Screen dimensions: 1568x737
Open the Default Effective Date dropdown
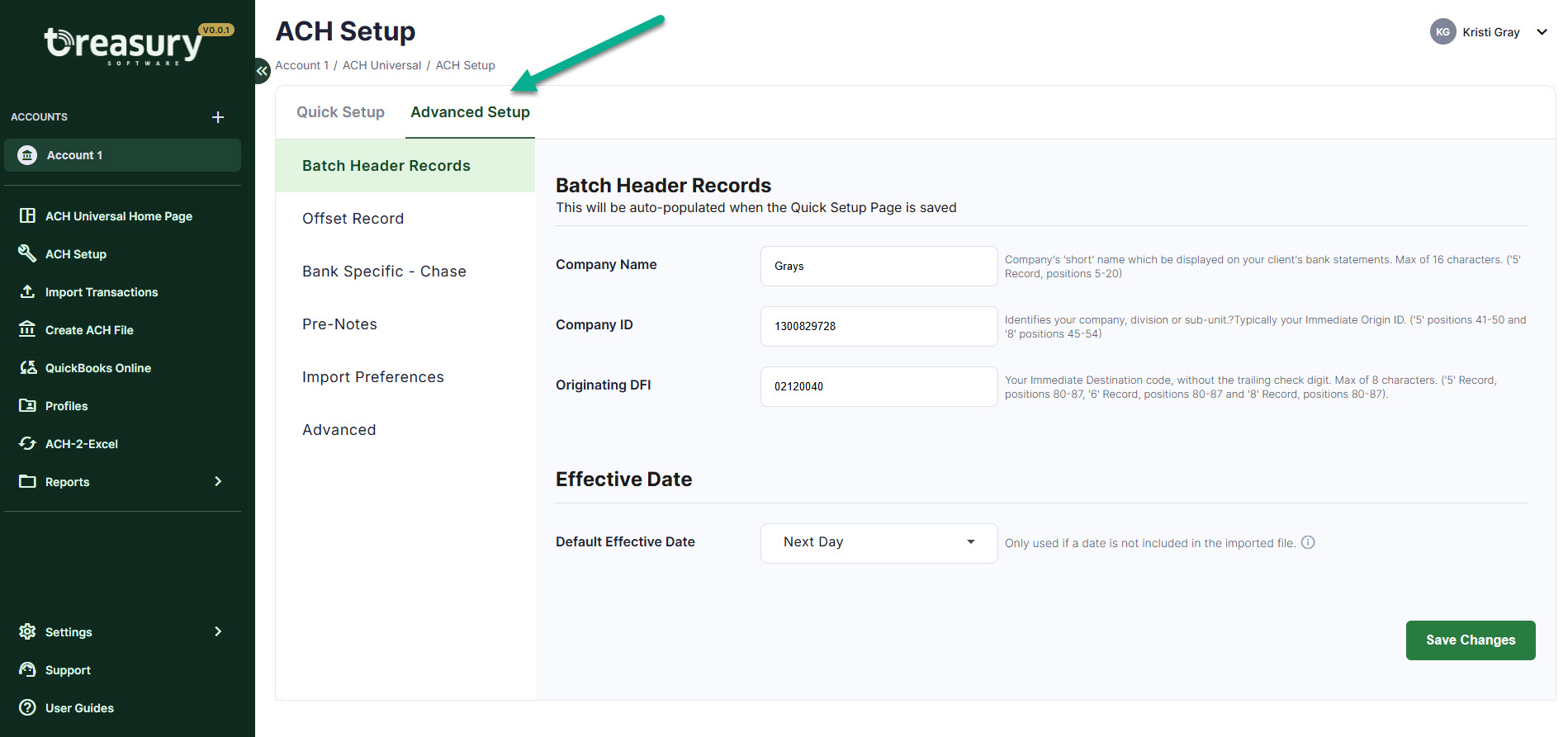(879, 542)
